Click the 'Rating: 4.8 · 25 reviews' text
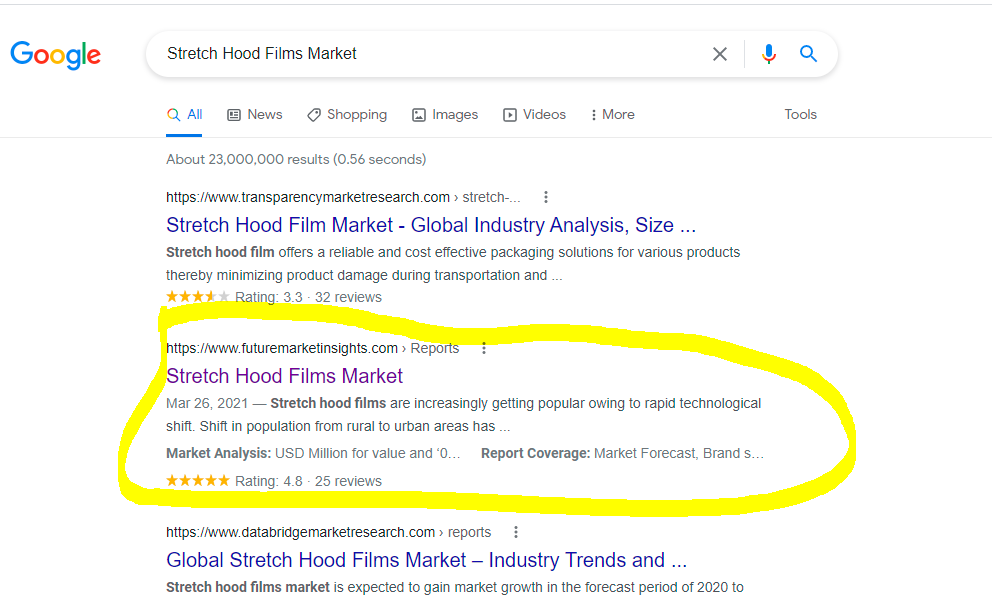Image resolution: width=992 pixels, height=600 pixels. (x=308, y=482)
